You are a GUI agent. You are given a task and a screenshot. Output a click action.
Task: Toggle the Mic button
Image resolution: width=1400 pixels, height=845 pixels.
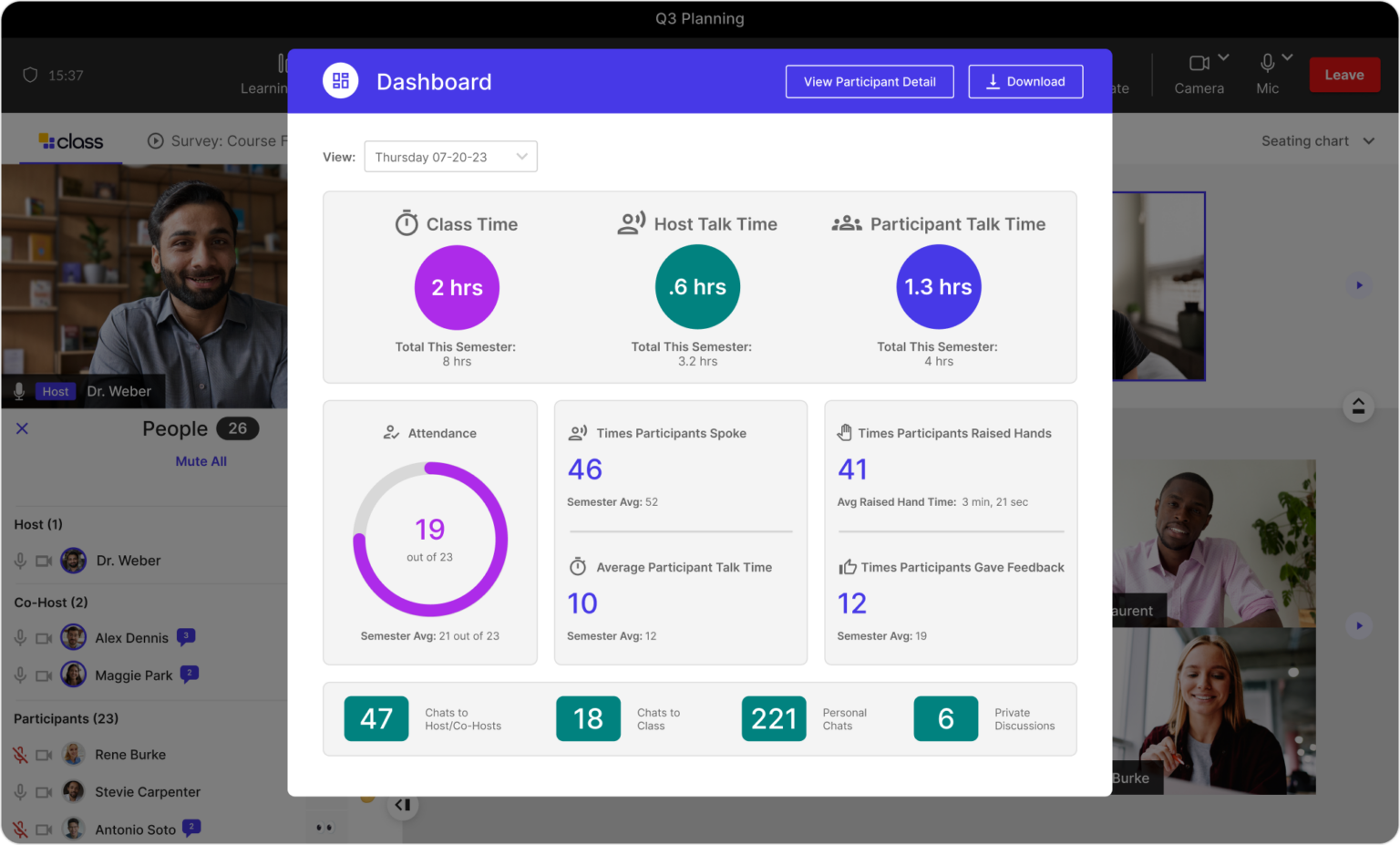(x=1267, y=74)
